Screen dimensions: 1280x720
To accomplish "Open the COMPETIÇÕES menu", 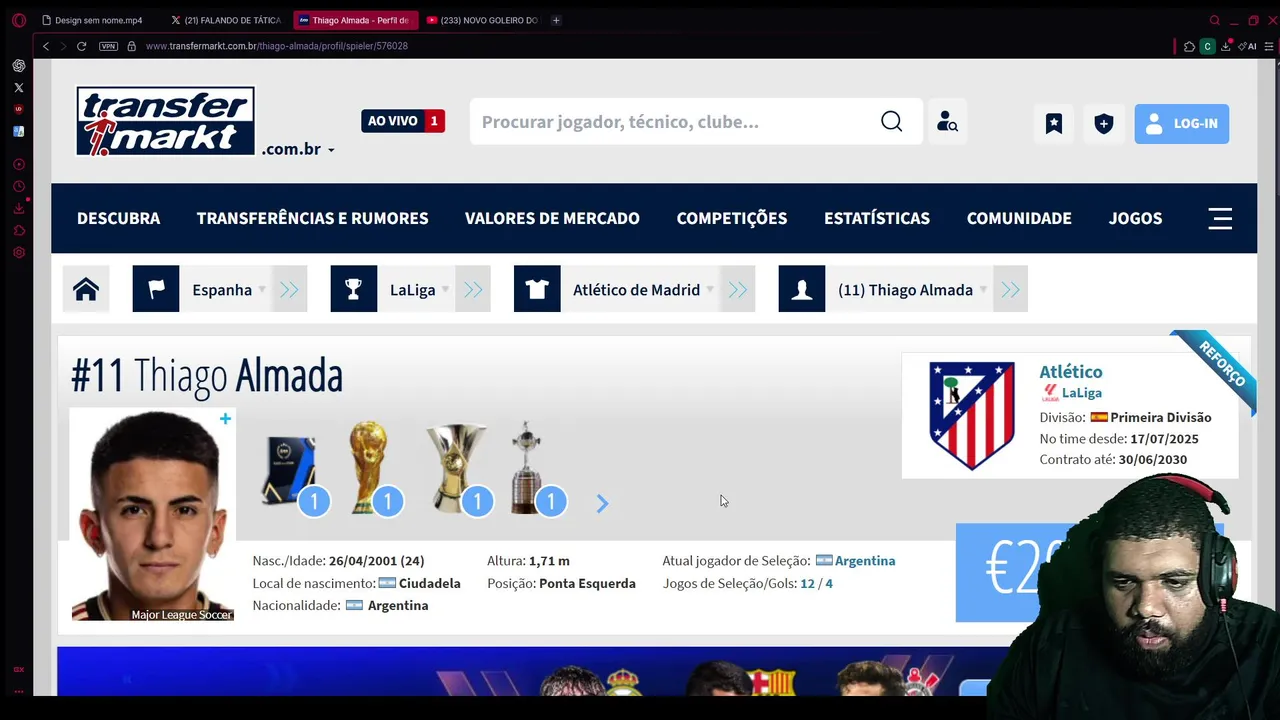I will pos(732,218).
